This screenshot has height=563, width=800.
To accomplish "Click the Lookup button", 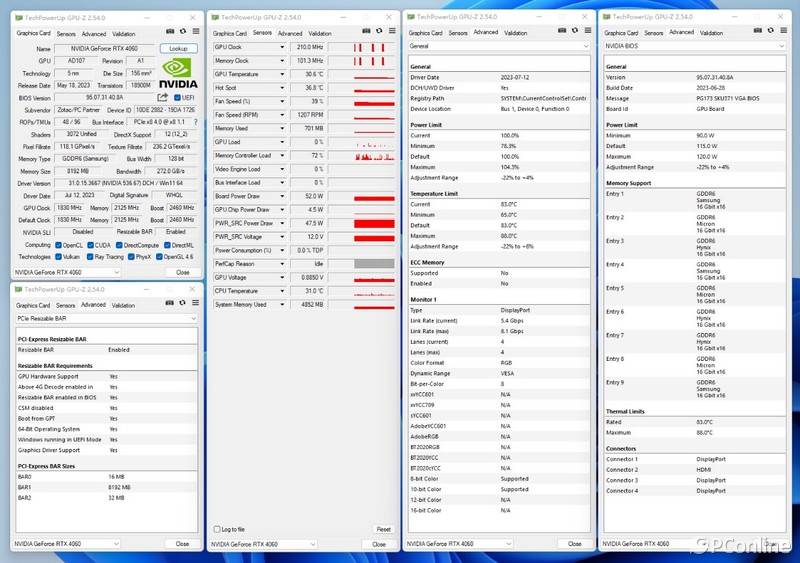I will click(x=179, y=48).
